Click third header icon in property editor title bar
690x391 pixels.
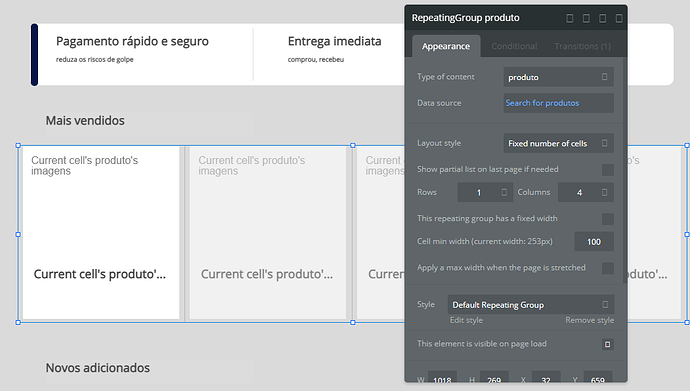(602, 18)
